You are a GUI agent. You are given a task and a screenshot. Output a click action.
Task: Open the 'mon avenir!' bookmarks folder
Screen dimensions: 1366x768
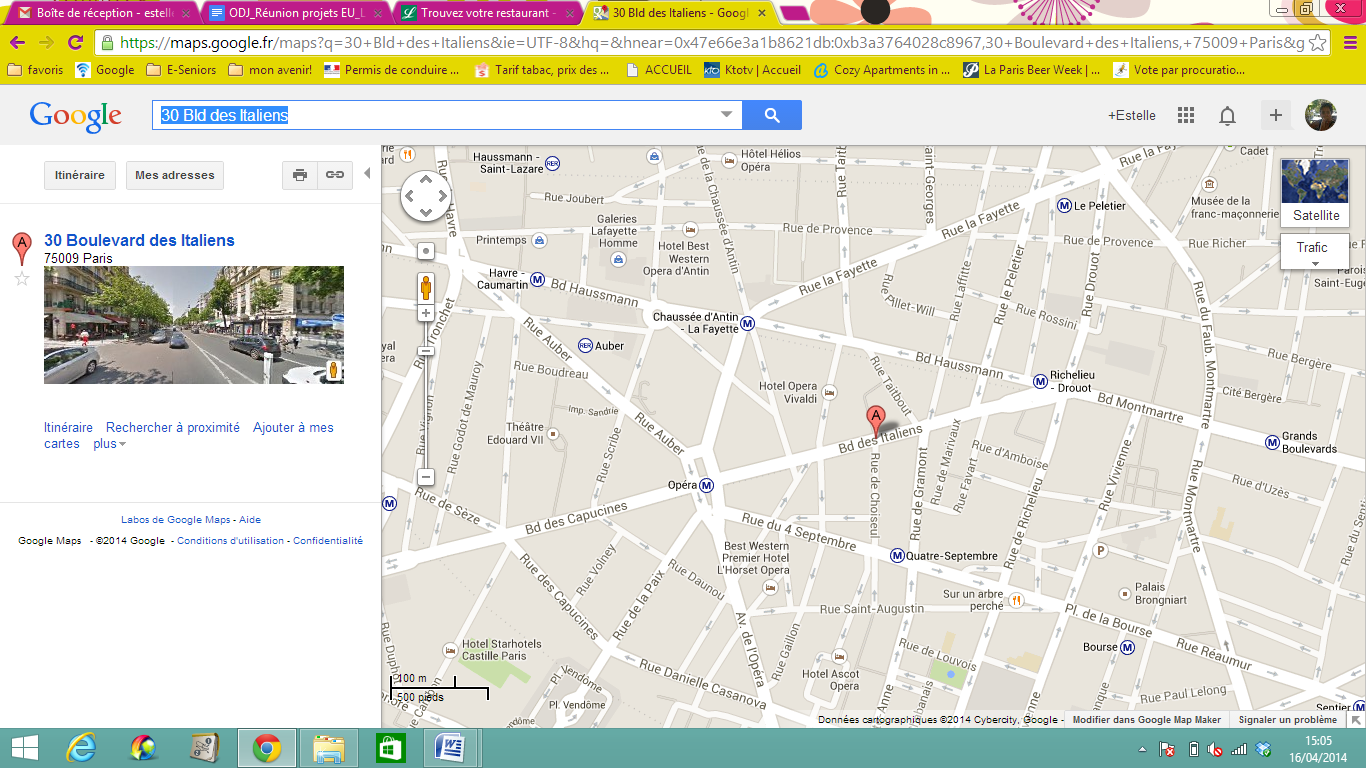(x=270, y=70)
